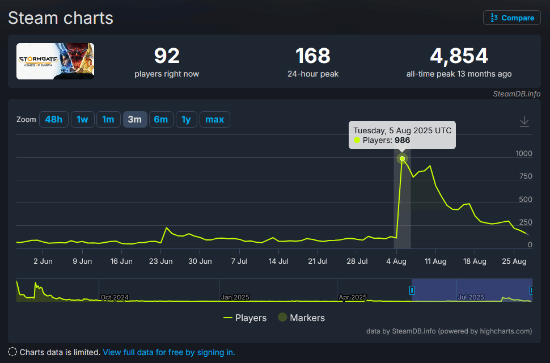Click the chart download icon
Viewport: 550px width, 363px height.
(x=524, y=121)
